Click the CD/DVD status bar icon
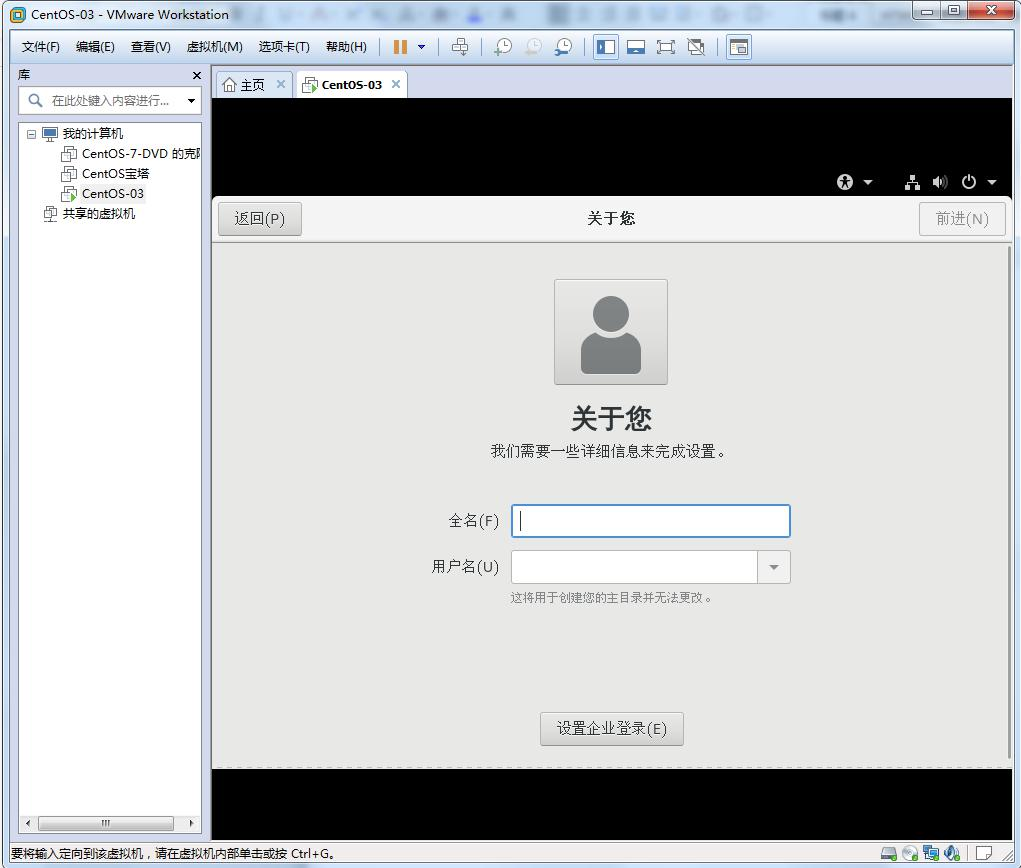The width and height of the screenshot is (1021, 868). [910, 853]
